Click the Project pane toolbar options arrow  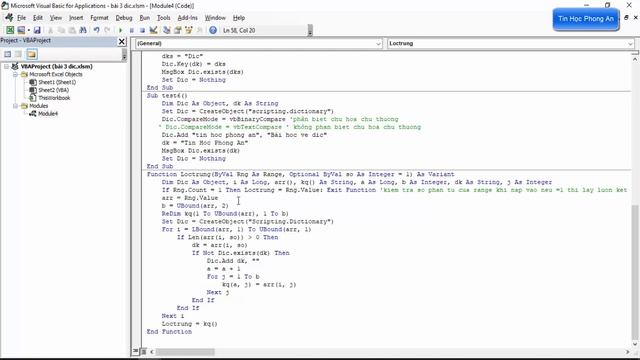pos(124,55)
